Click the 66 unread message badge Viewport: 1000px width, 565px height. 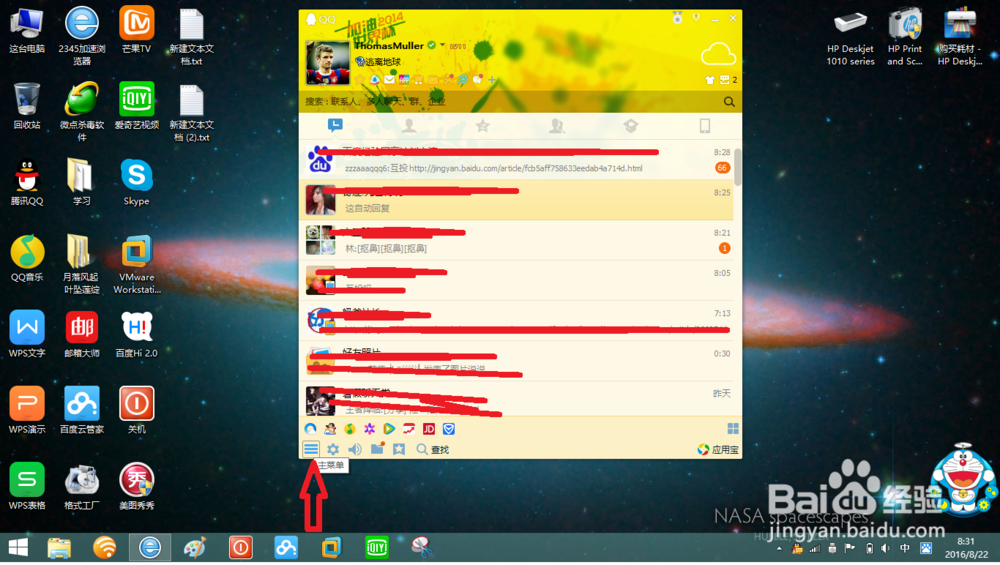[x=722, y=168]
